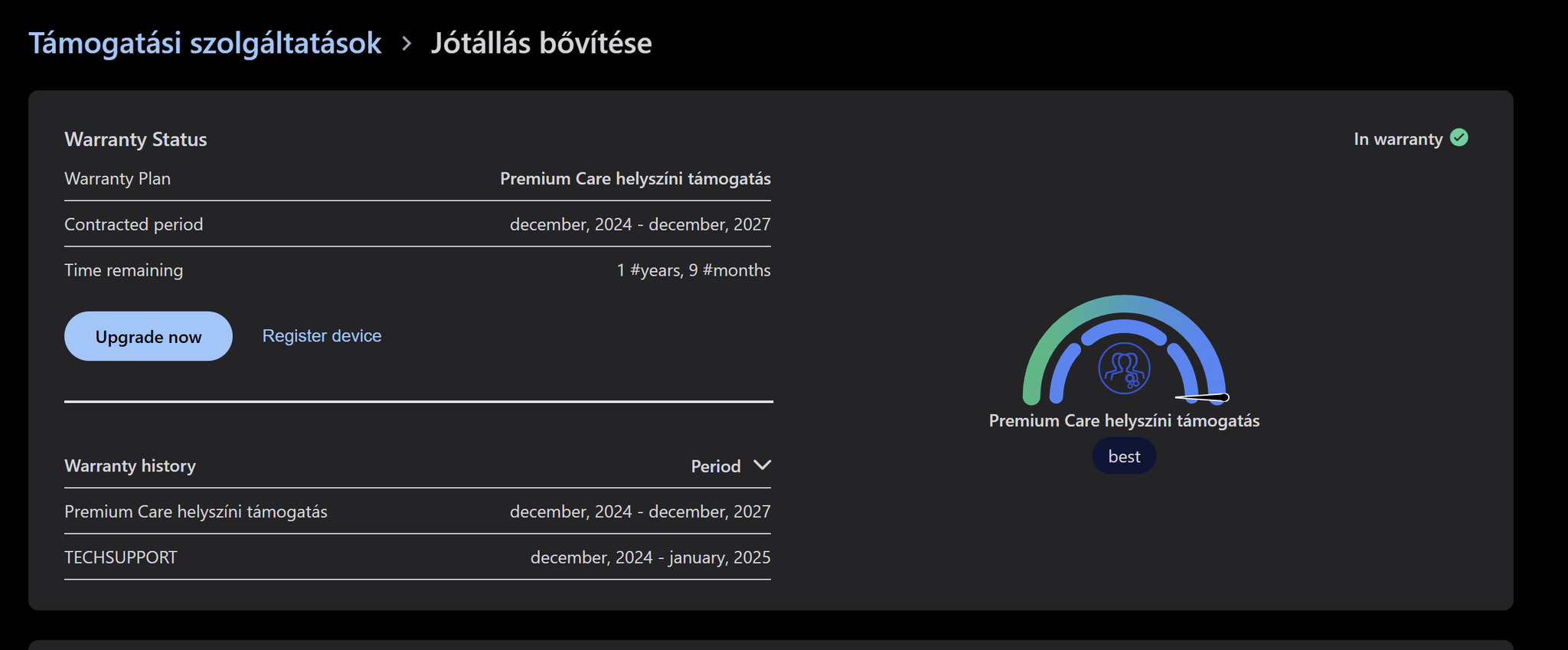This screenshot has height=650, width=1568.
Task: Click the "best" rating badge
Action: point(1124,457)
